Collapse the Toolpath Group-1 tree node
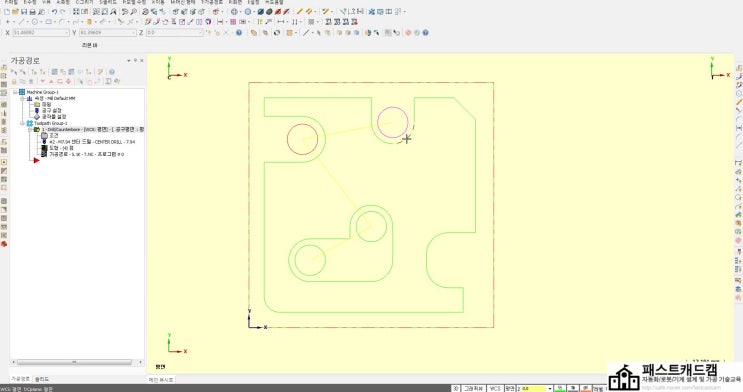 [x=22, y=123]
